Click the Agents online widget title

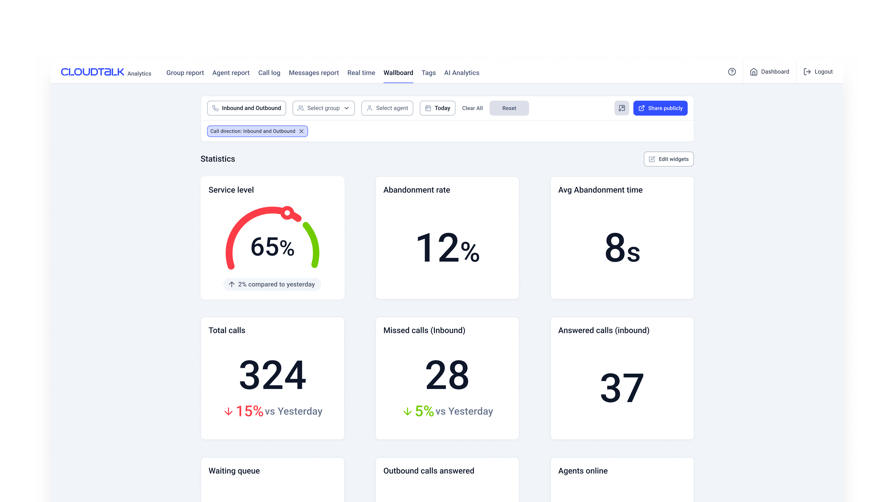click(x=583, y=471)
